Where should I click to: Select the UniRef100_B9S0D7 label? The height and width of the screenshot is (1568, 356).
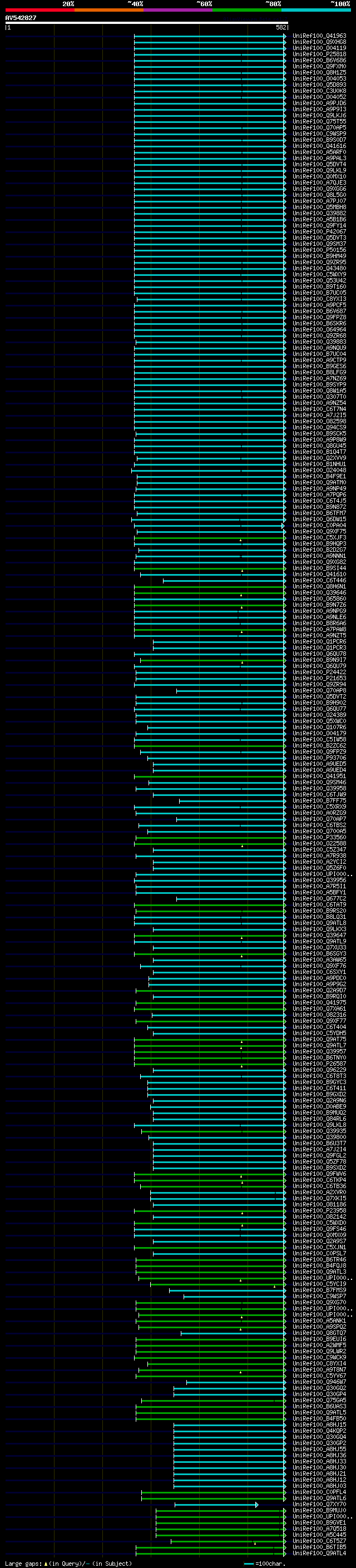coord(319,140)
